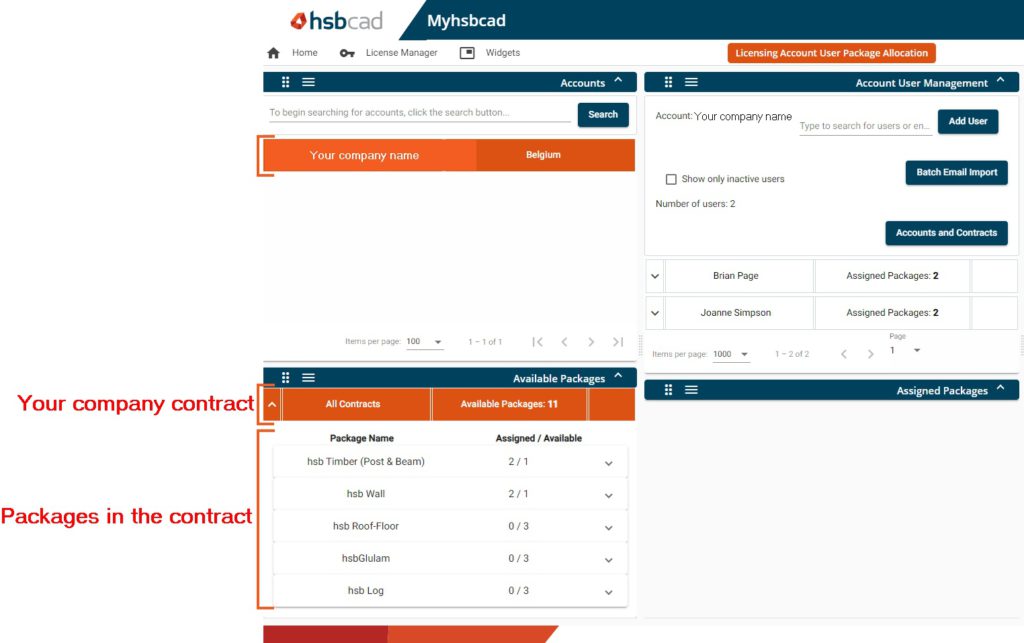The width and height of the screenshot is (1024, 643).
Task: Expand the hsb Log package row
Action: (x=609, y=592)
